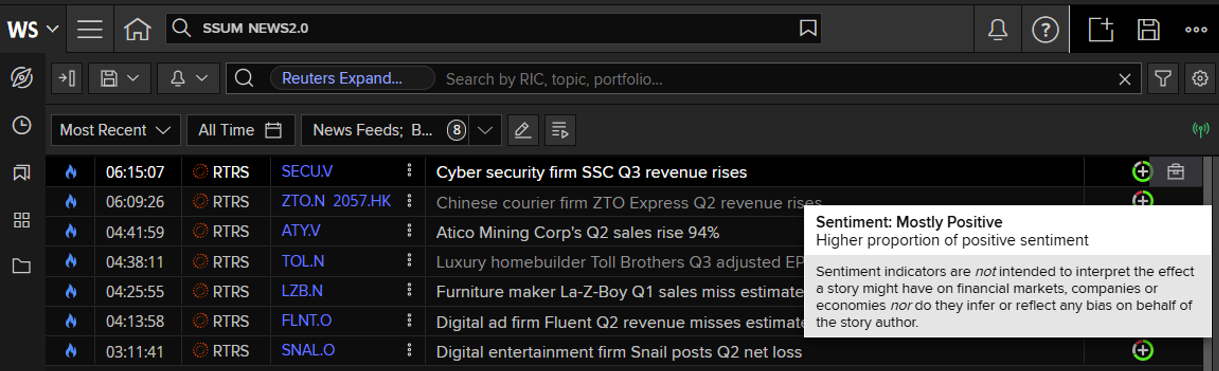Open notifications bell in top bar
Image resolution: width=1219 pixels, height=371 pixels.
[x=997, y=29]
